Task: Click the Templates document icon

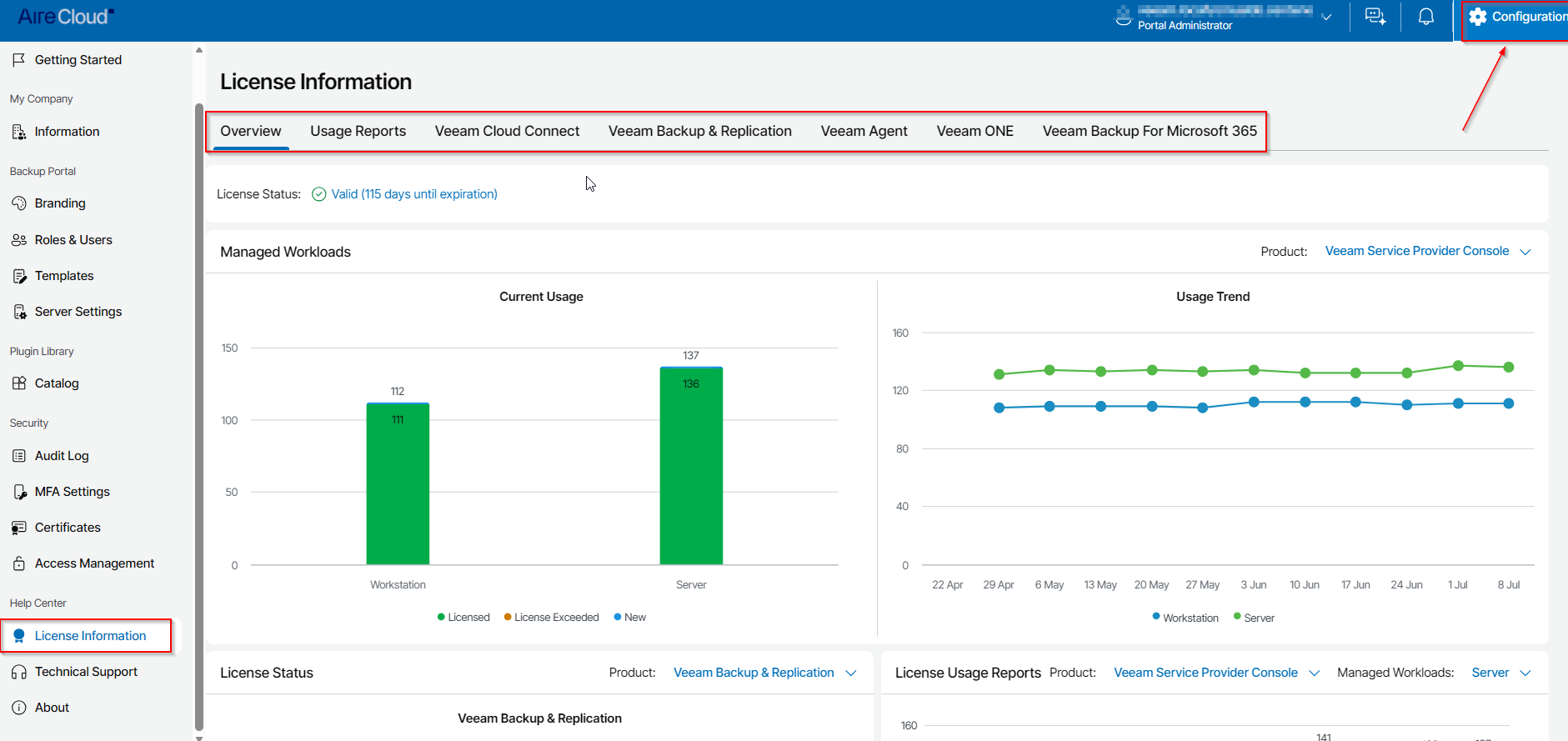Action: tap(19, 276)
